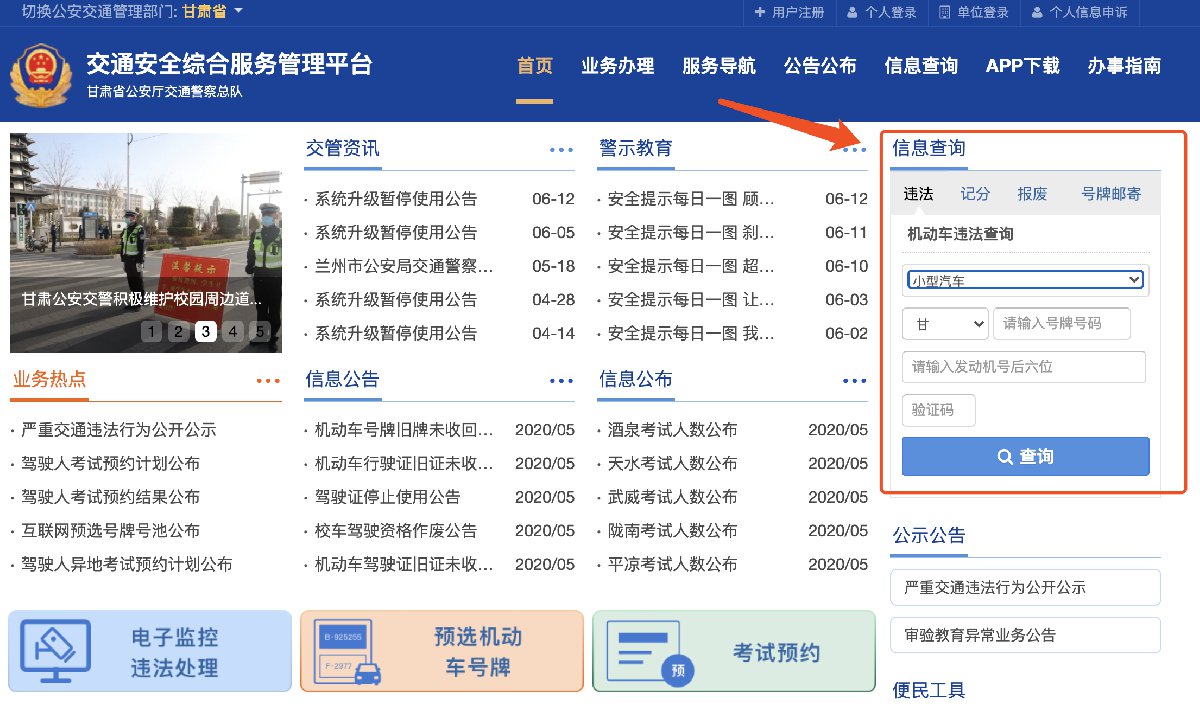1200x706 pixels.
Task: Open the 电子监控违法处理 card
Action: (x=149, y=651)
